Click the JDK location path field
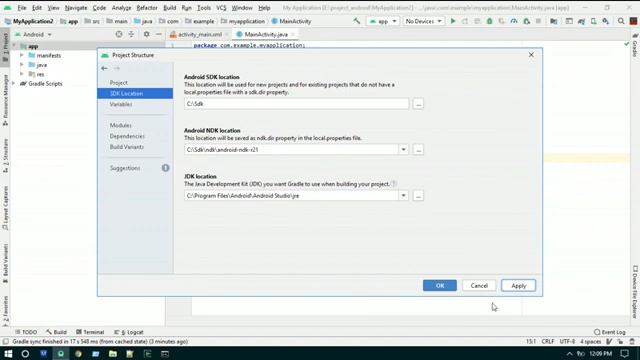 (x=291, y=196)
